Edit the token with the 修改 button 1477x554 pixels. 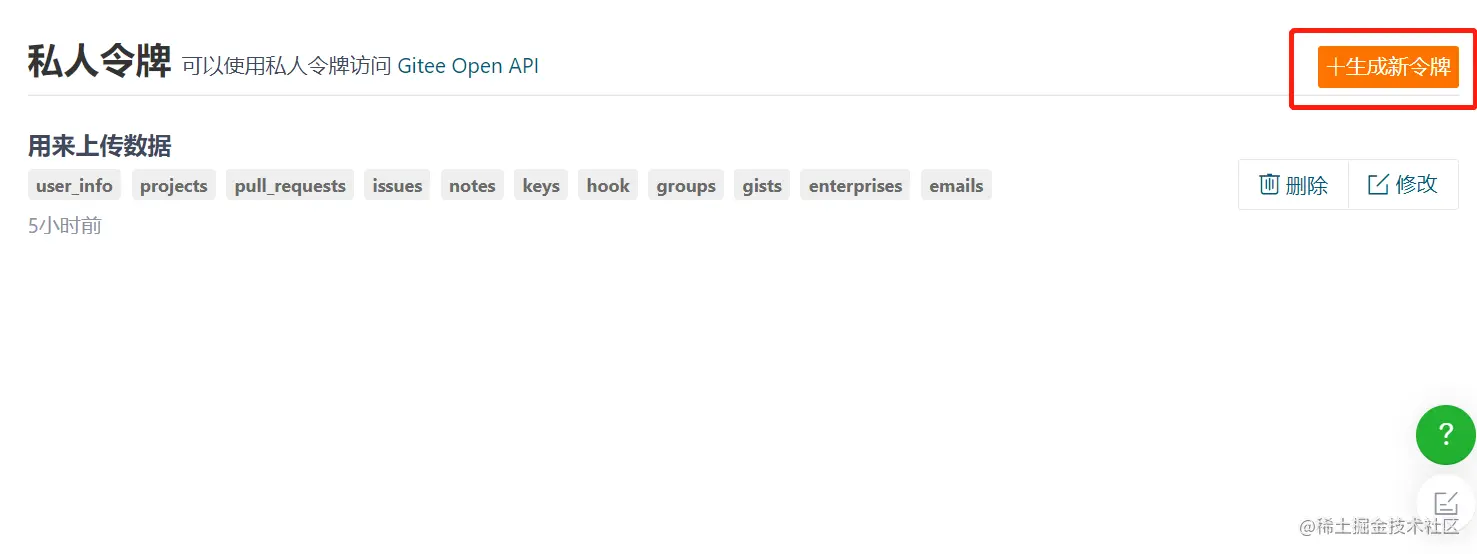[x=1403, y=185]
